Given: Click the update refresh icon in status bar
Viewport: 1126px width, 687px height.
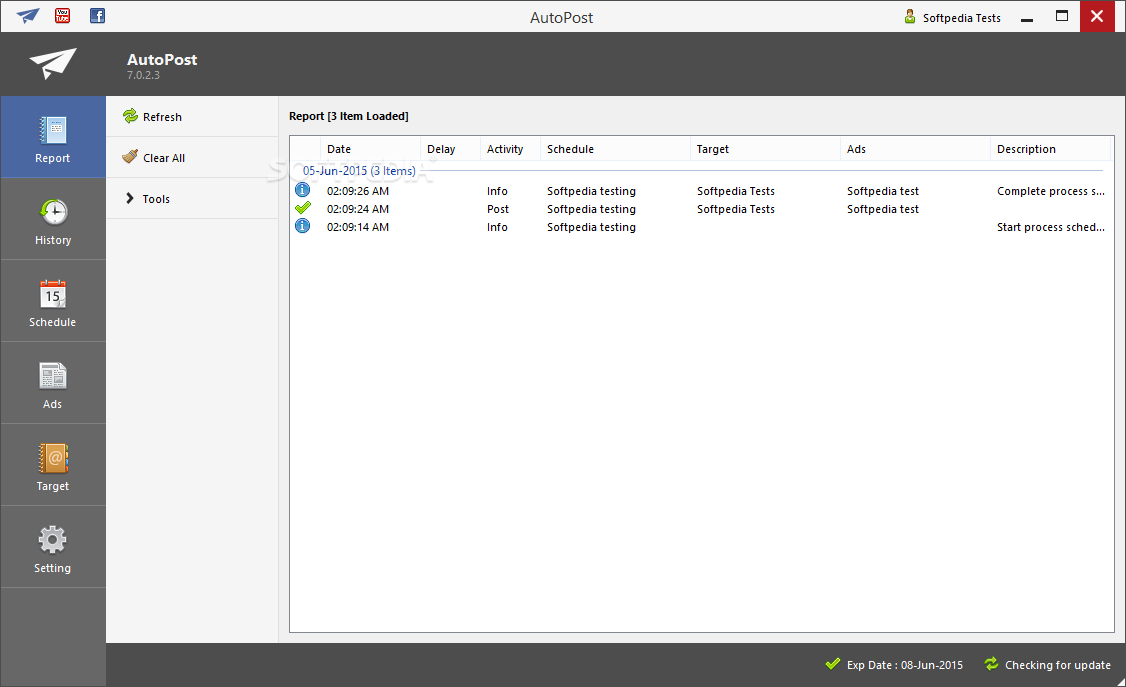Looking at the screenshot, I should (992, 664).
